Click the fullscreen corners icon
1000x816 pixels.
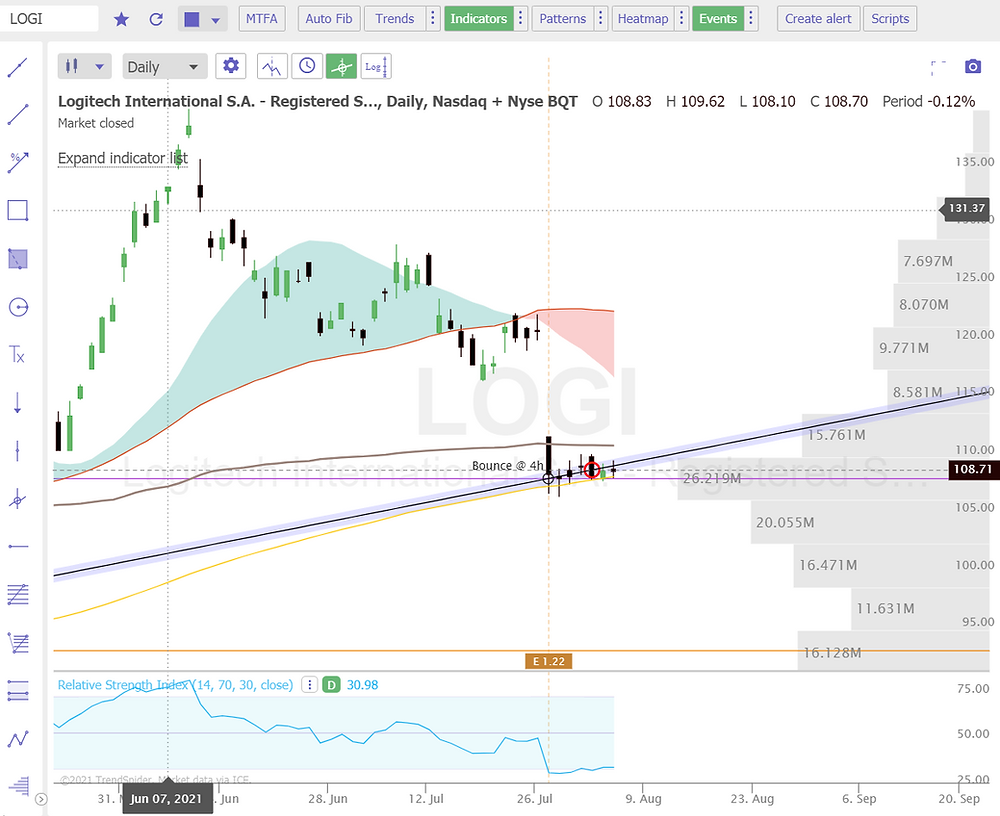coord(938,67)
